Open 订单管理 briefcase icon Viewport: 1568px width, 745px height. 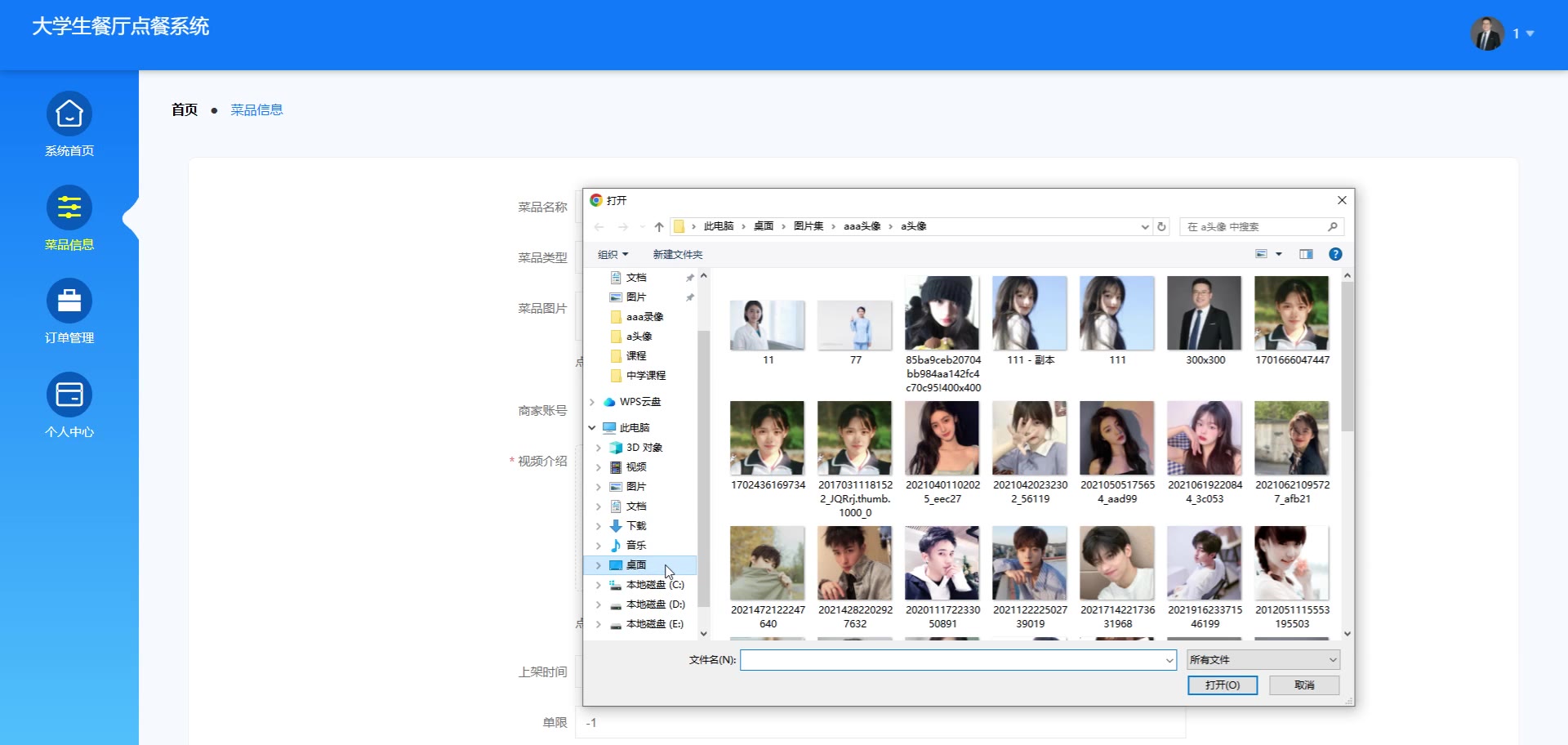[69, 301]
